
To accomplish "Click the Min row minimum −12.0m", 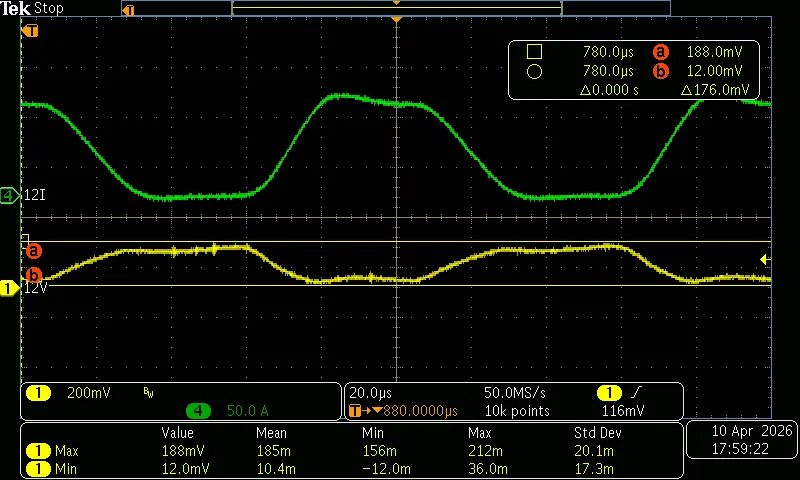I will click(x=386, y=469).
